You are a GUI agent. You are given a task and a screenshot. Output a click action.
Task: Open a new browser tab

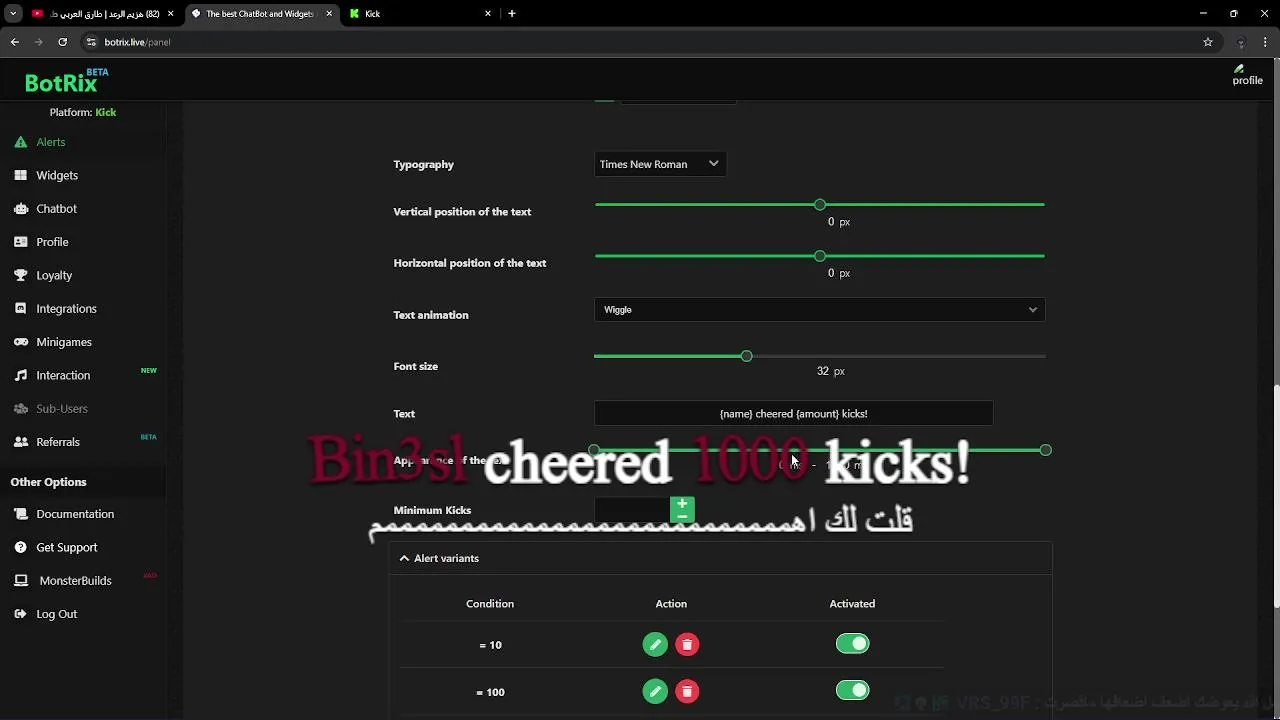click(512, 14)
